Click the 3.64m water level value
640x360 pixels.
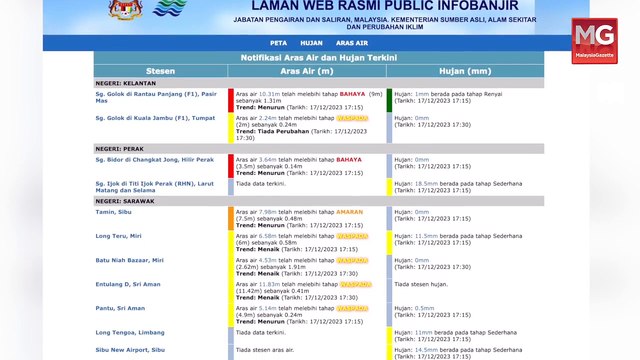(268, 160)
